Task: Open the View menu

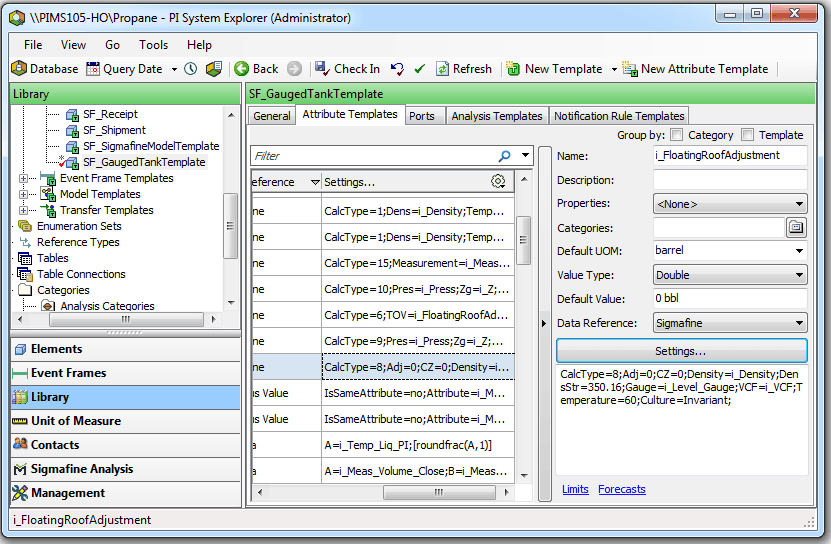Action: pyautogui.click(x=73, y=45)
